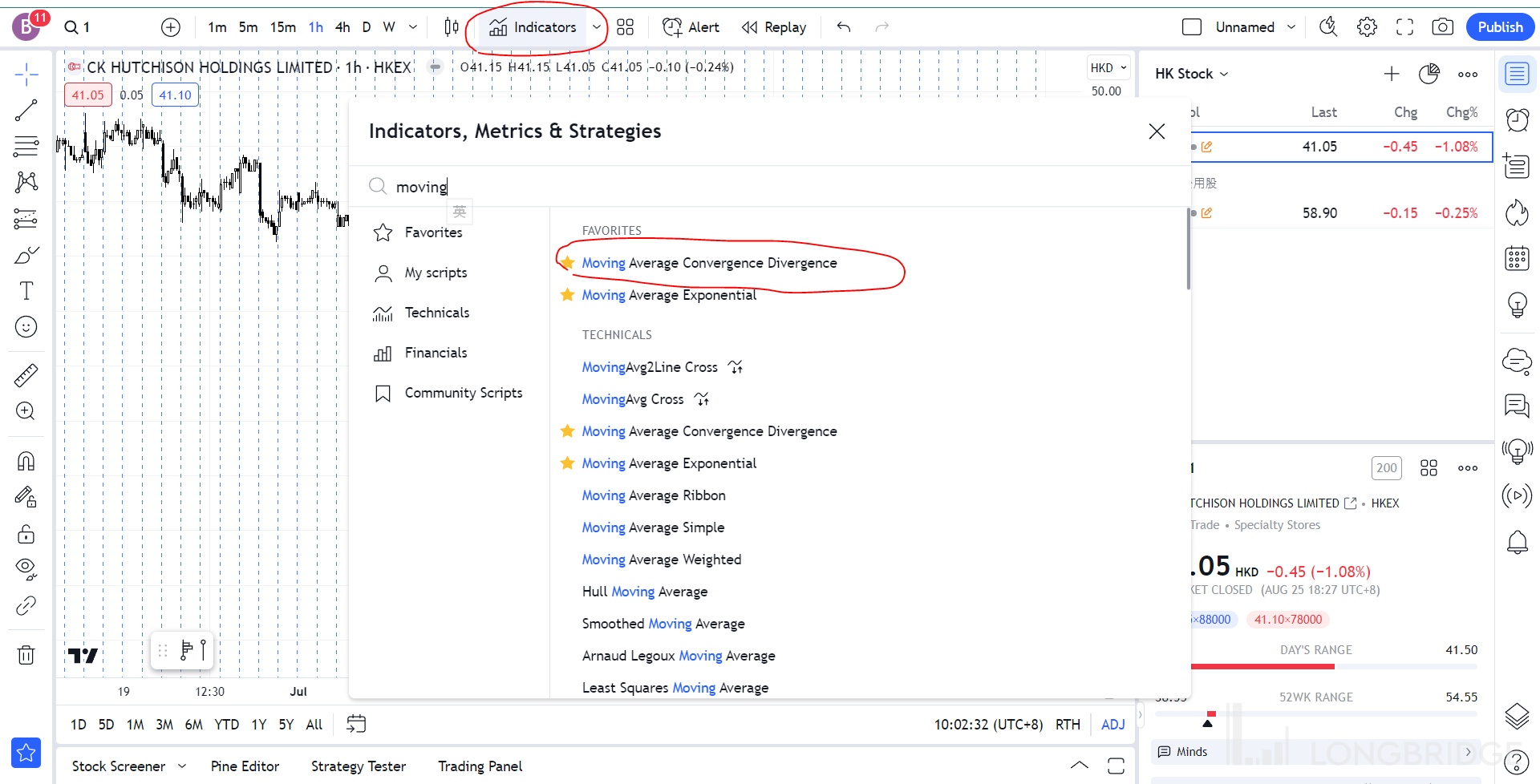Select the trend line drawing tool
Screen dimensions: 1540x784
pyautogui.click(x=26, y=111)
